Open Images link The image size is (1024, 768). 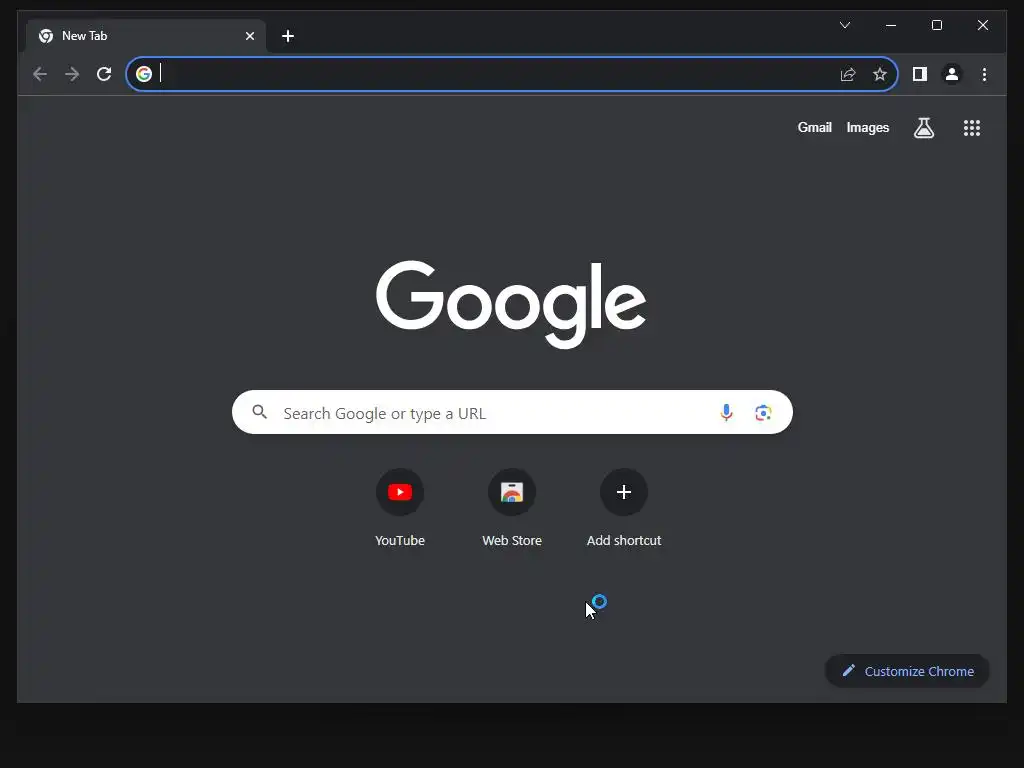pos(867,127)
